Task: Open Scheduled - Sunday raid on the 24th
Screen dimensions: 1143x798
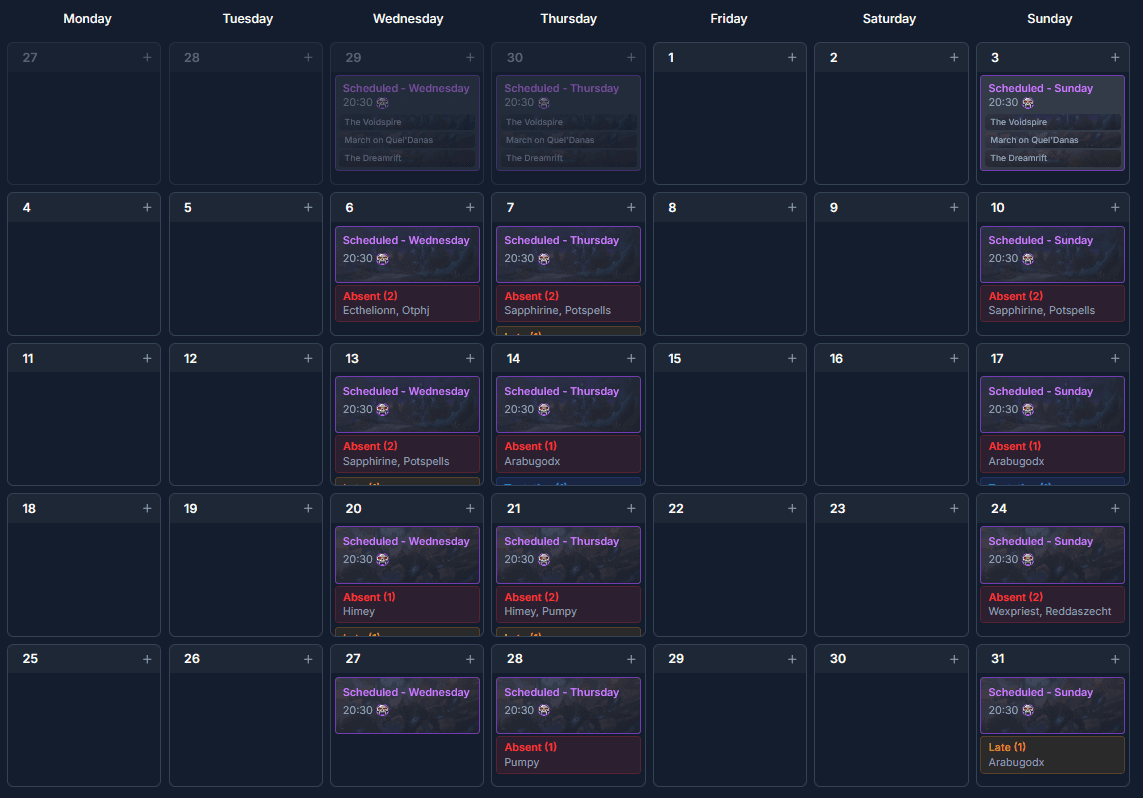Action: pos(1052,555)
